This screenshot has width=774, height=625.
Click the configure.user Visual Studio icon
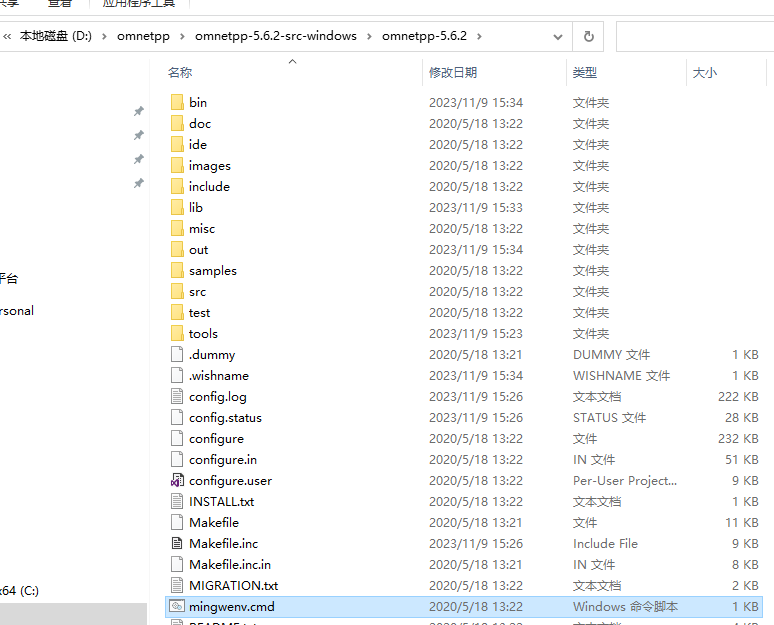click(x=177, y=480)
